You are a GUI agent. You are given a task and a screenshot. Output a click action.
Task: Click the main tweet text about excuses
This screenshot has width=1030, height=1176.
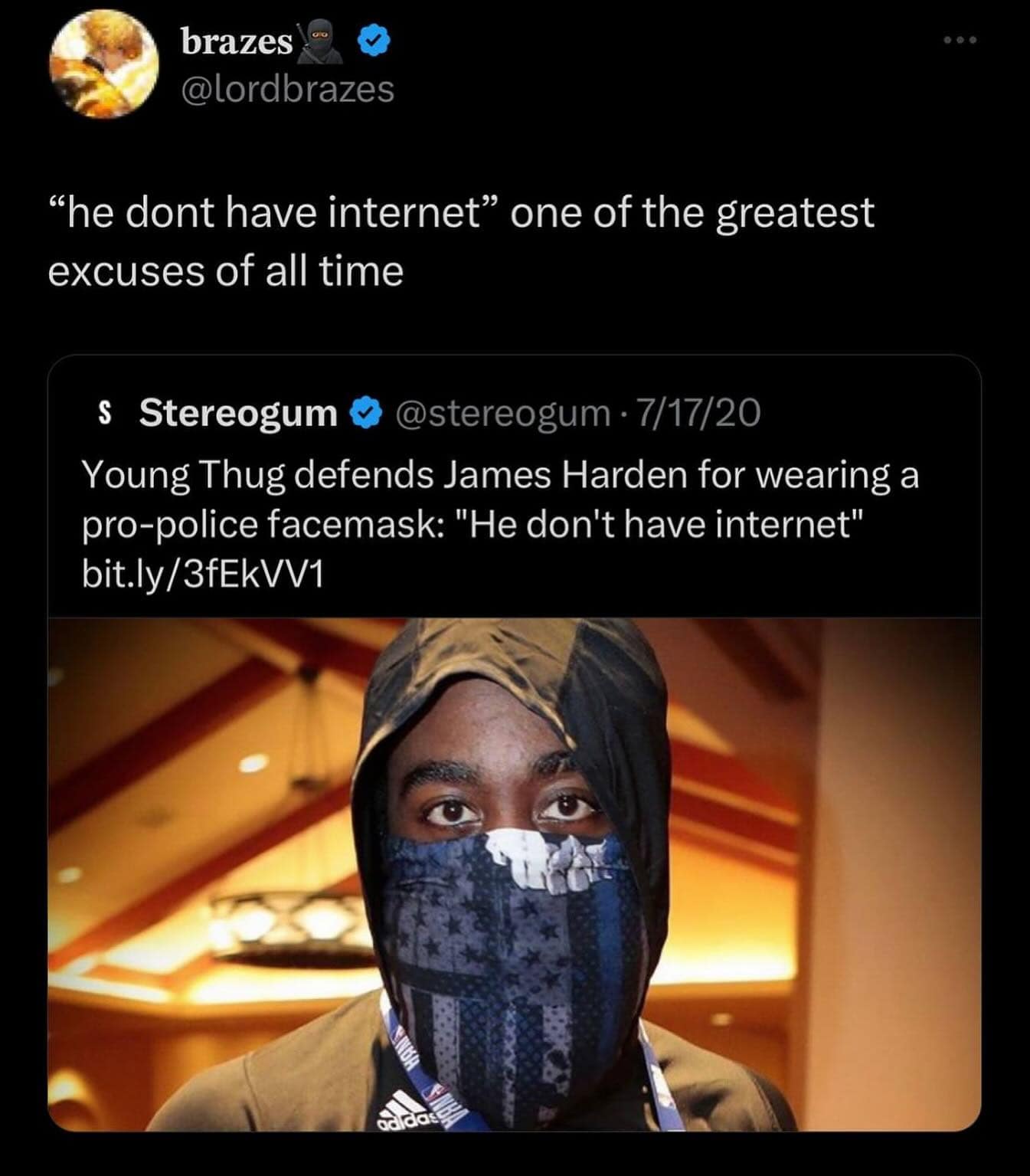[460, 241]
